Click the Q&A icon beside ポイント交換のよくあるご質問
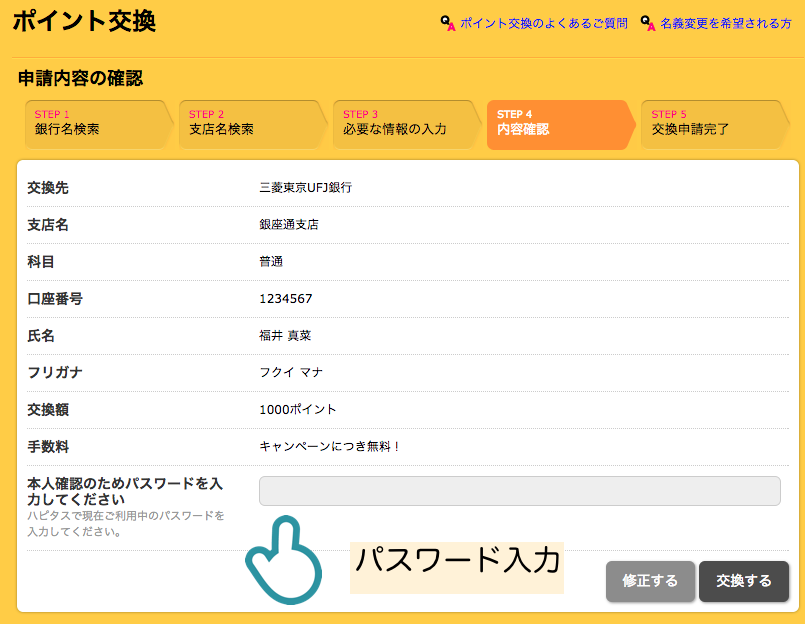Viewport: 805px width, 624px height. click(448, 24)
